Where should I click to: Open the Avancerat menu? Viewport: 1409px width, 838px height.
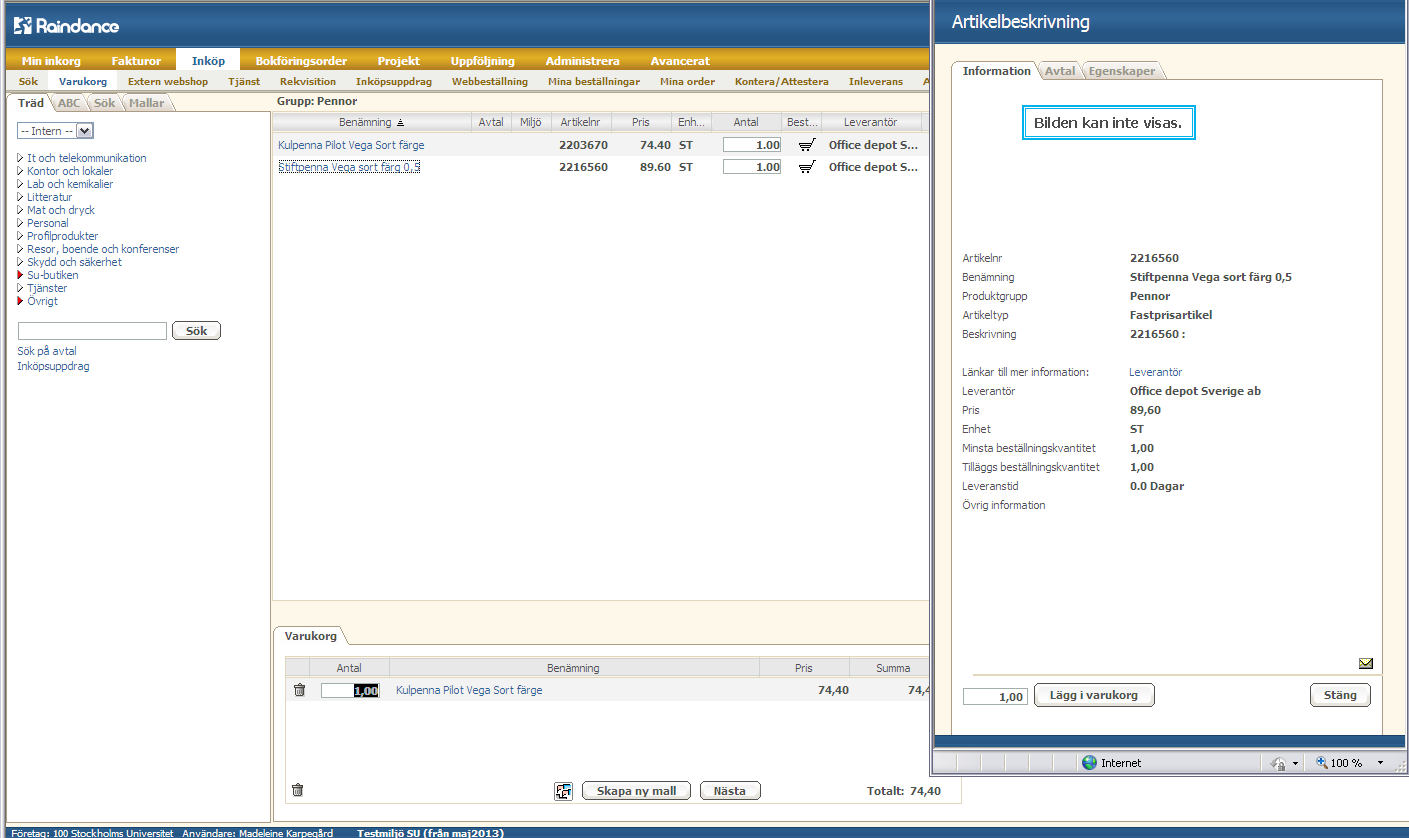[680, 61]
